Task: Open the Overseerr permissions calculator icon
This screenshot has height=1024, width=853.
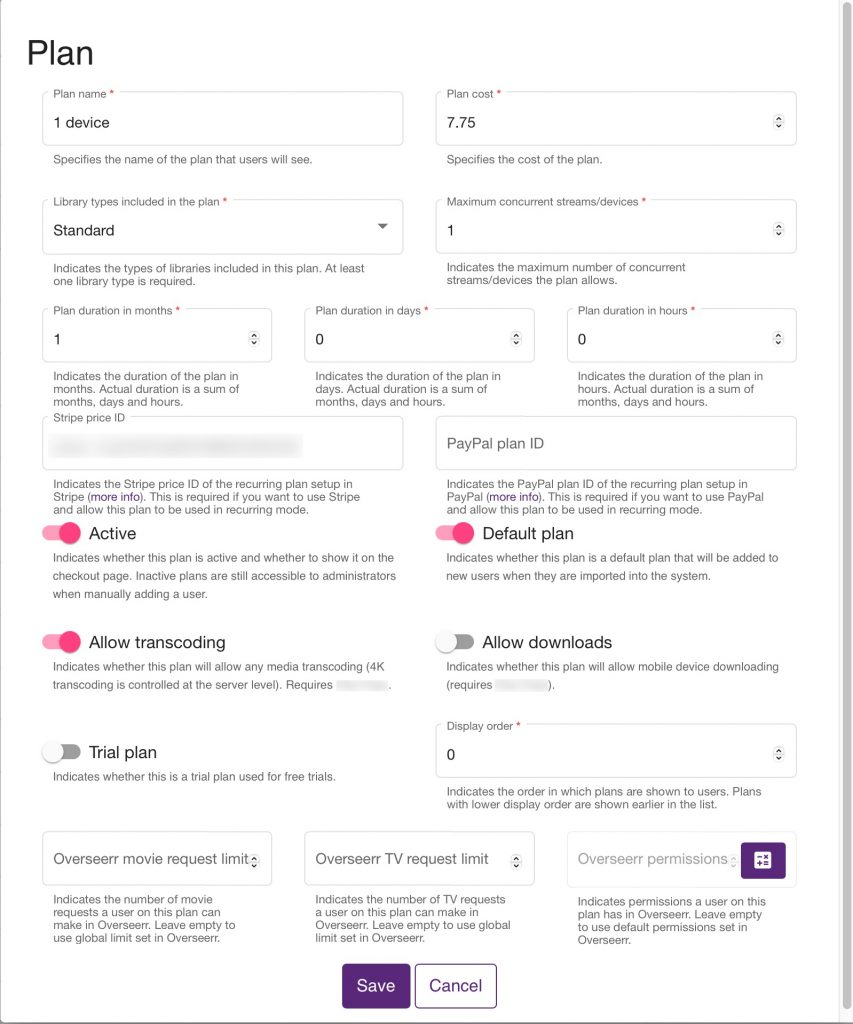Action: [x=763, y=860]
